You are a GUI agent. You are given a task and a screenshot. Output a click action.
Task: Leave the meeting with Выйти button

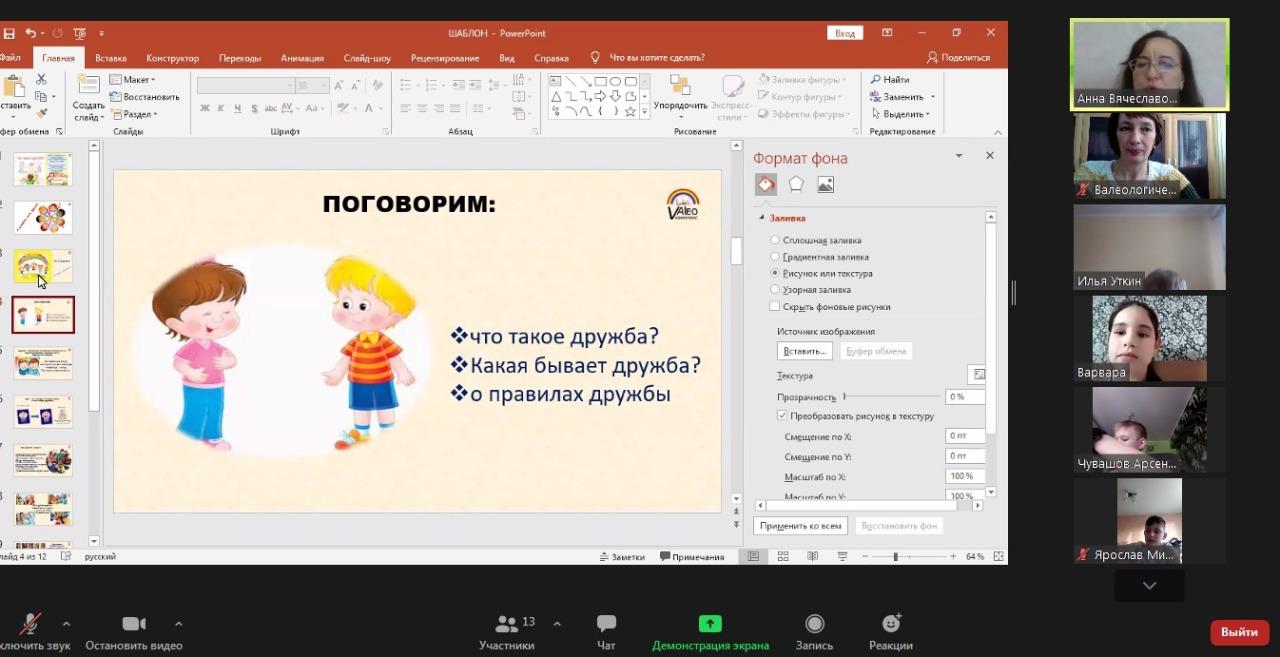1239,632
